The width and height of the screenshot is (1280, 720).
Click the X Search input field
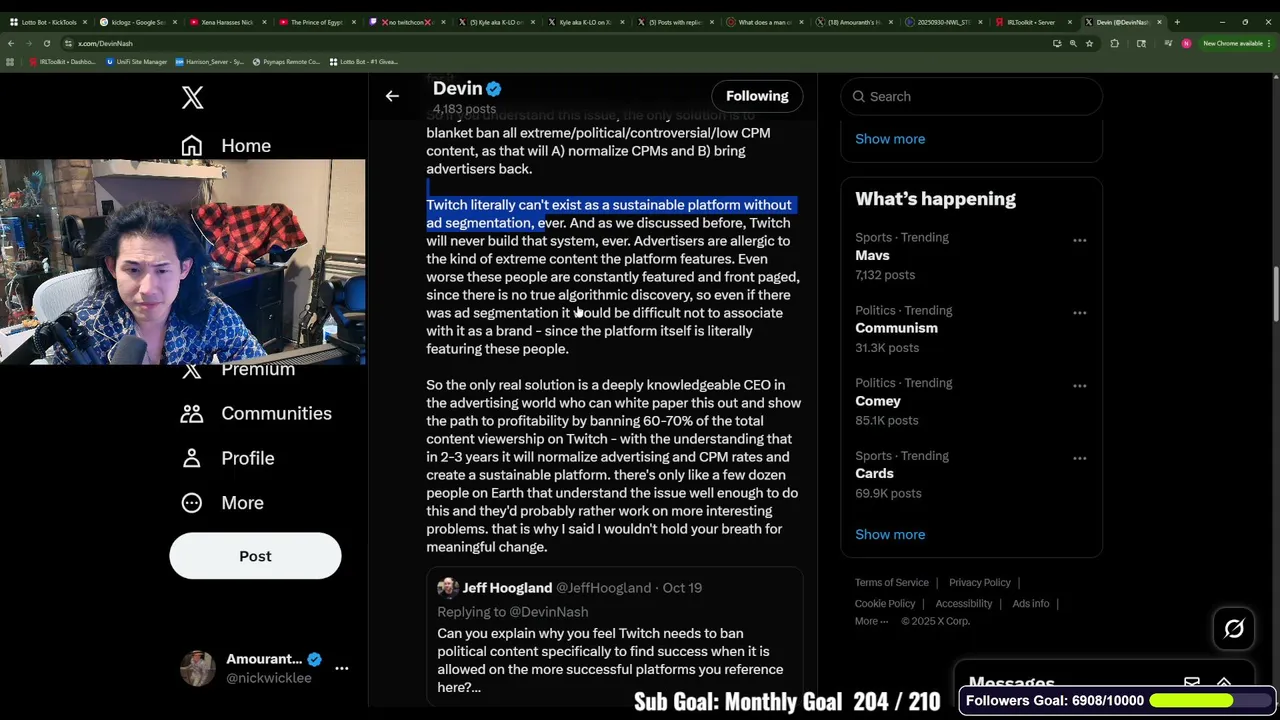click(971, 97)
